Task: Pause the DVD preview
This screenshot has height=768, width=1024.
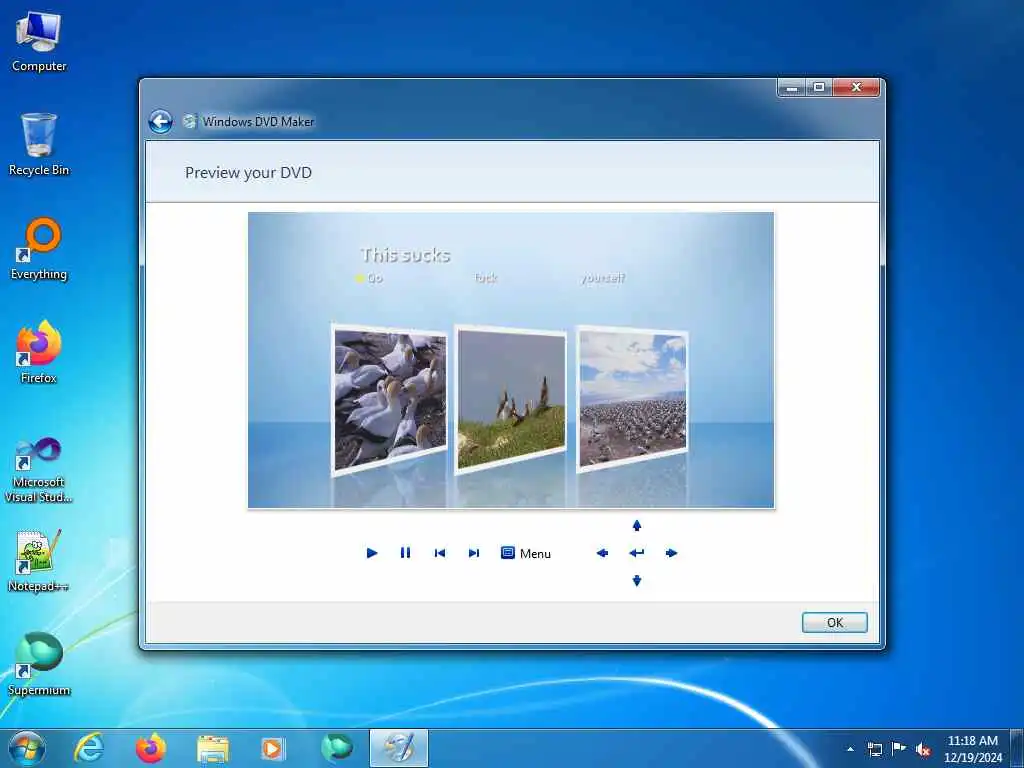Action: [x=406, y=553]
